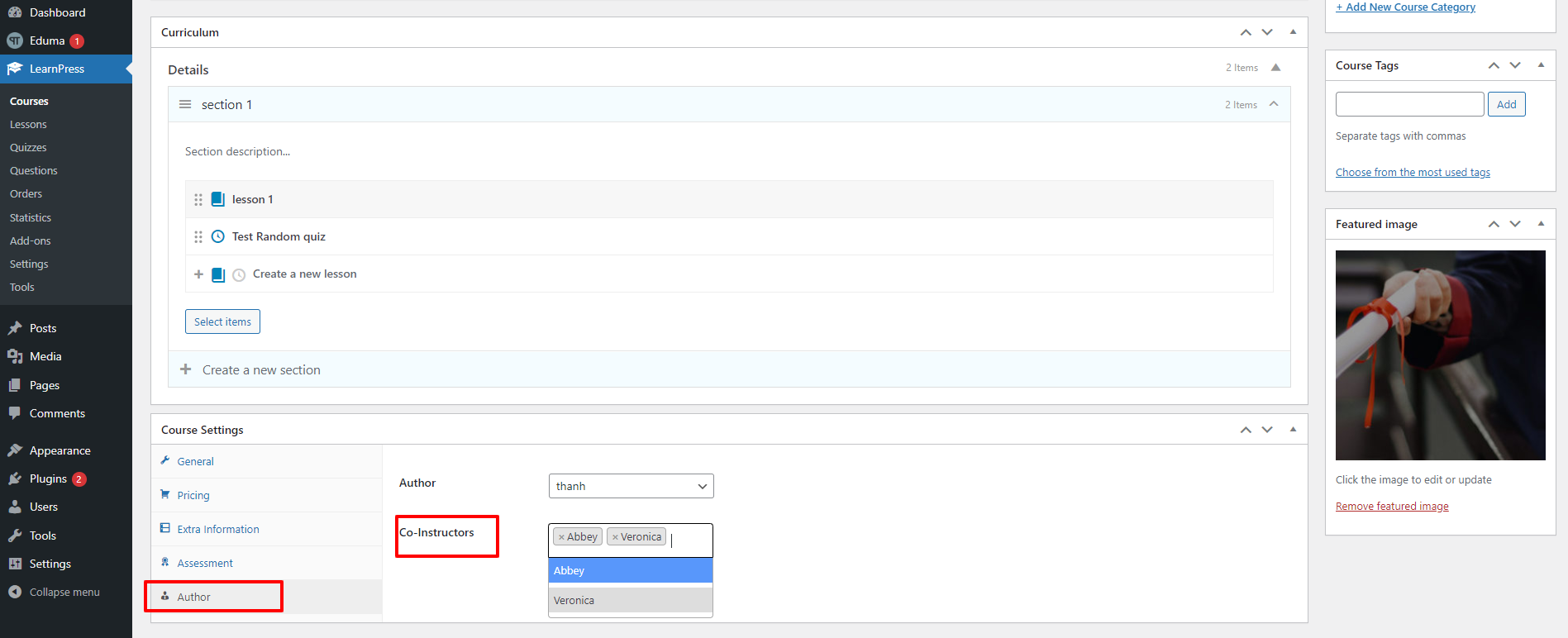This screenshot has height=638, width=1568.
Task: Open LearnPress Tools submenu
Action: tap(22, 287)
